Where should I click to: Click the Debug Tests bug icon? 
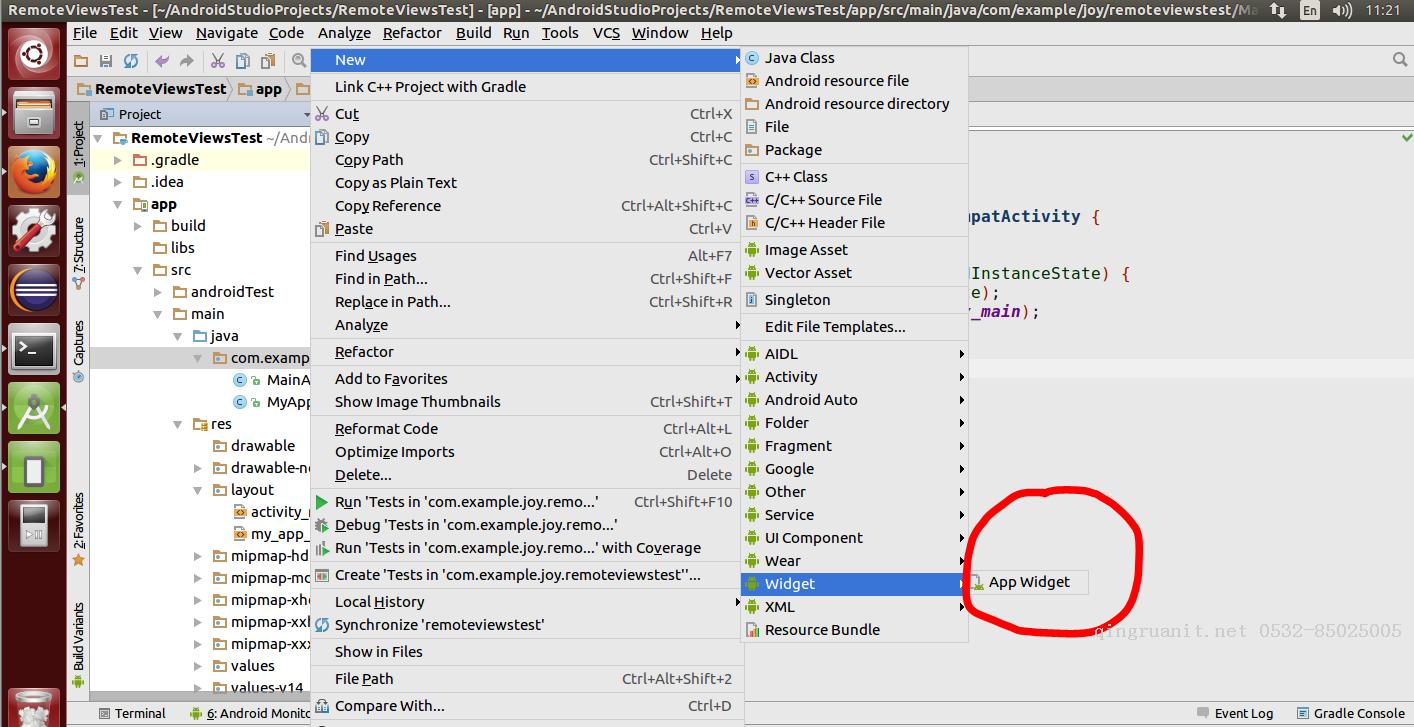tap(322, 525)
